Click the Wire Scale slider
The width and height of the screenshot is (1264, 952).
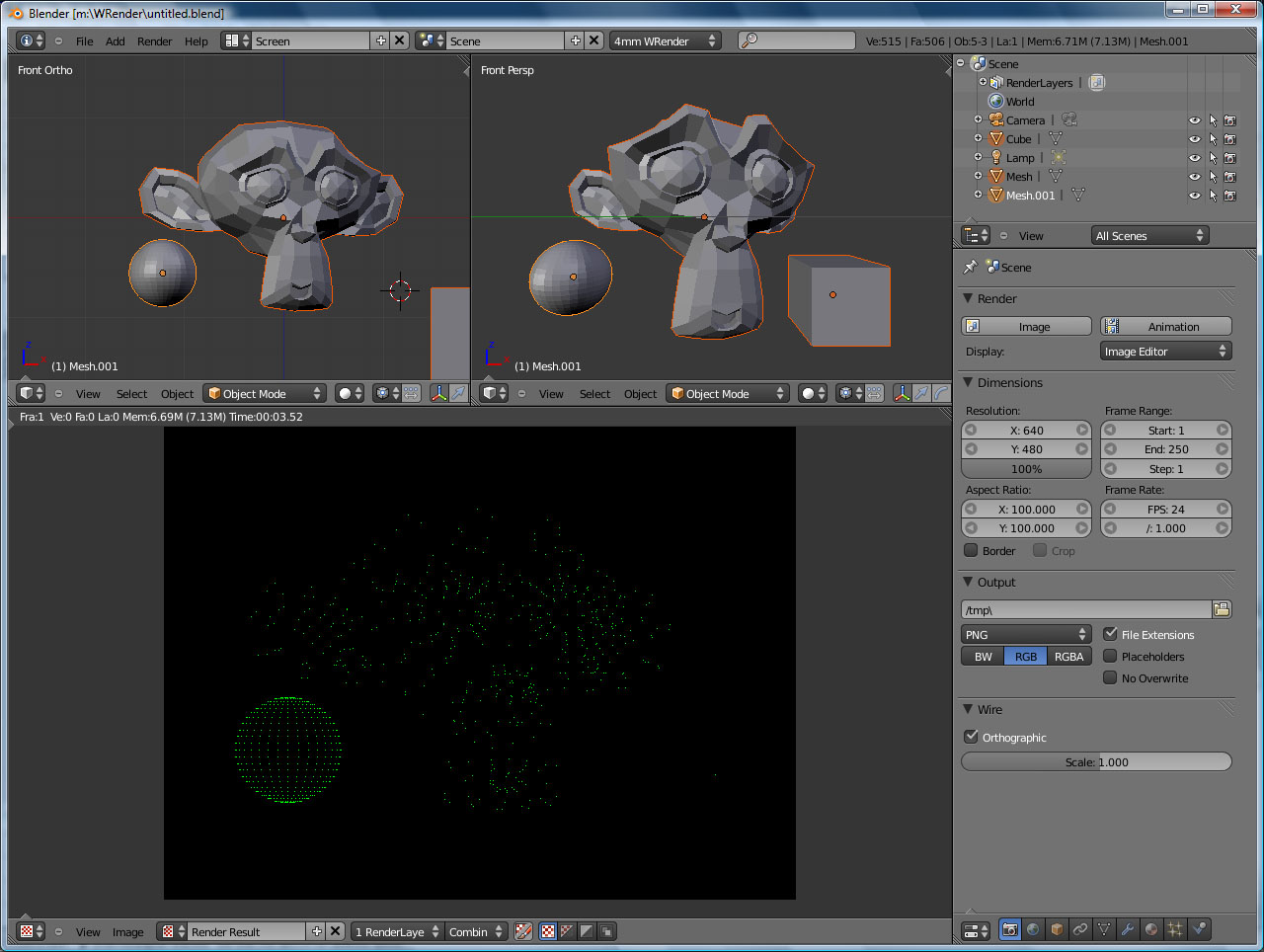1096,761
